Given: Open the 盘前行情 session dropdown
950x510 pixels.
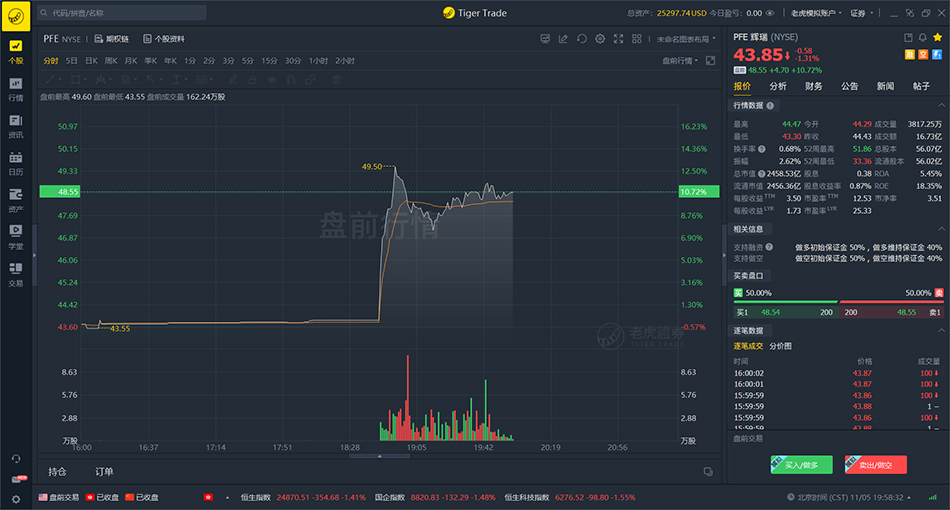Looking at the screenshot, I should [680, 61].
